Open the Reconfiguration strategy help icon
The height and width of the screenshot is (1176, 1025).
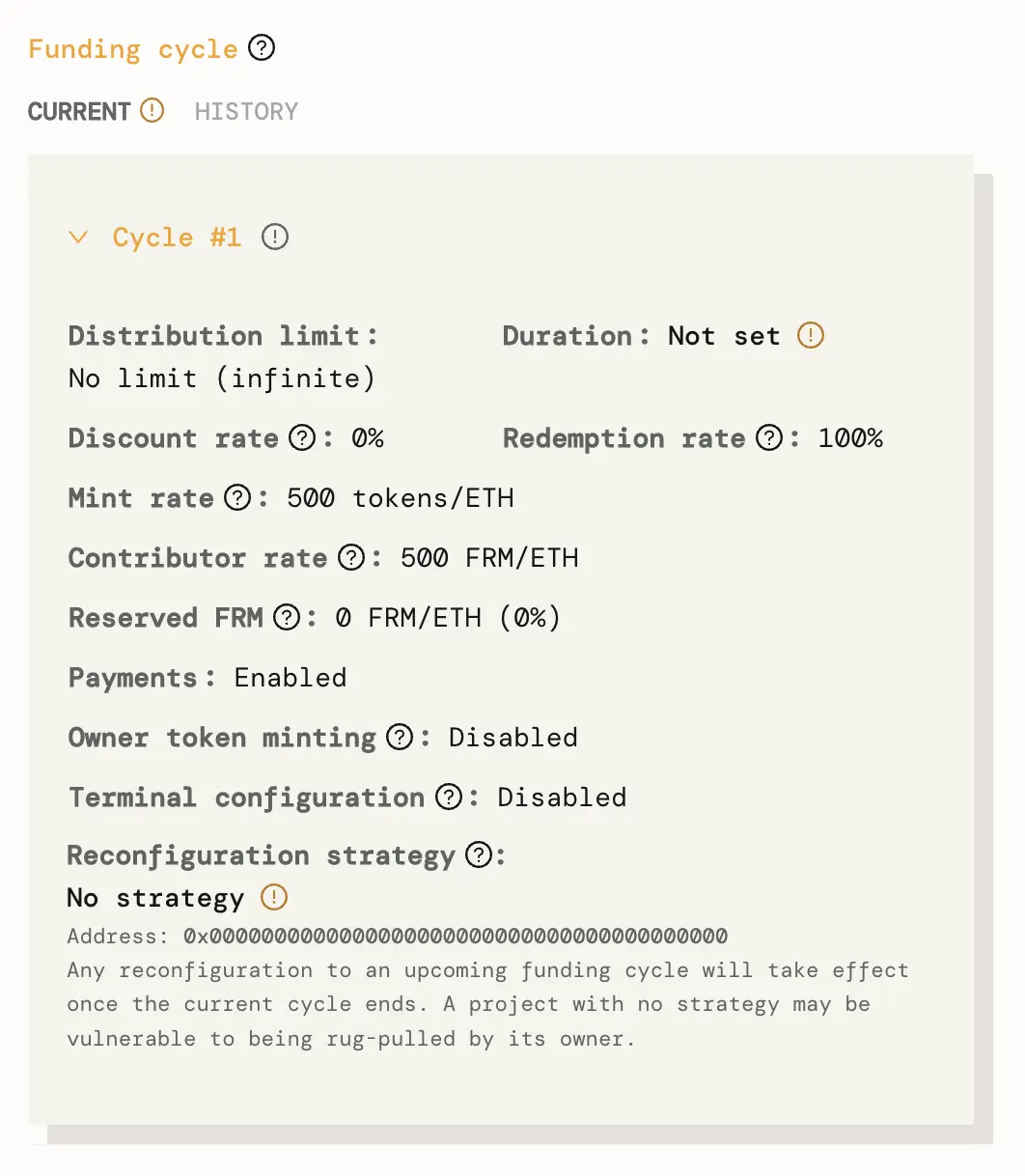pyautogui.click(x=478, y=855)
